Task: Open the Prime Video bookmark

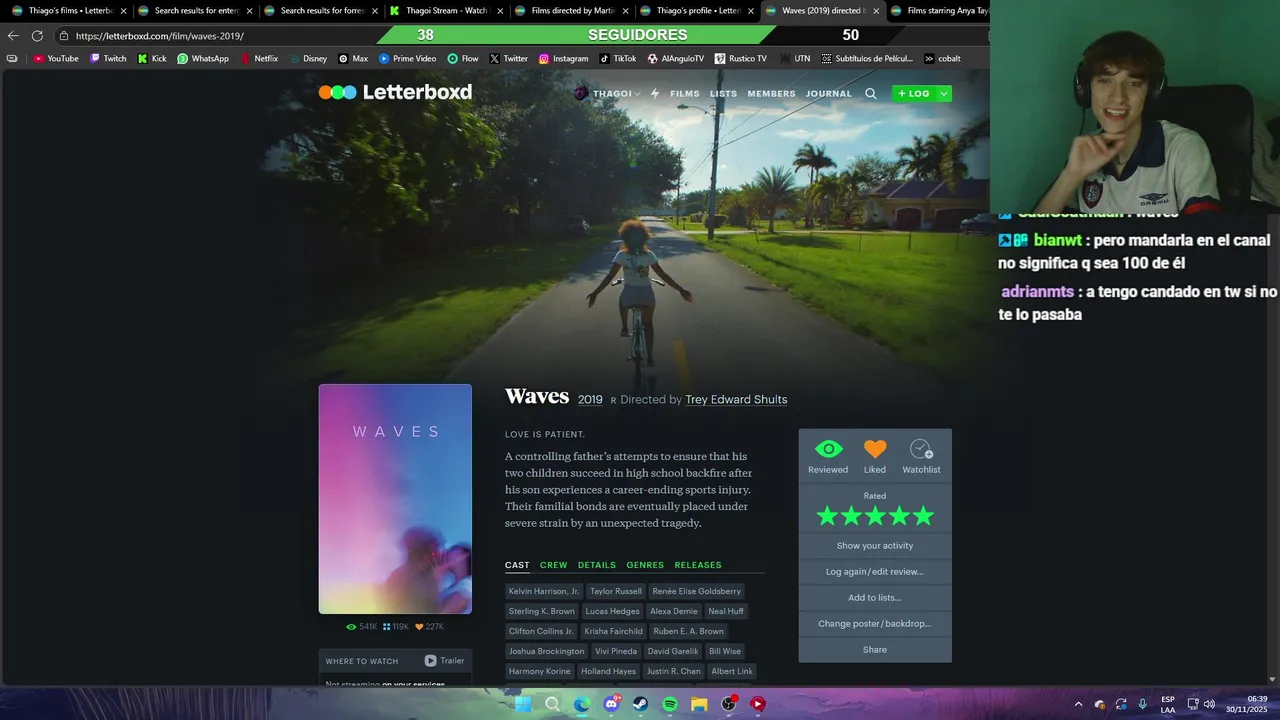Action: click(407, 59)
